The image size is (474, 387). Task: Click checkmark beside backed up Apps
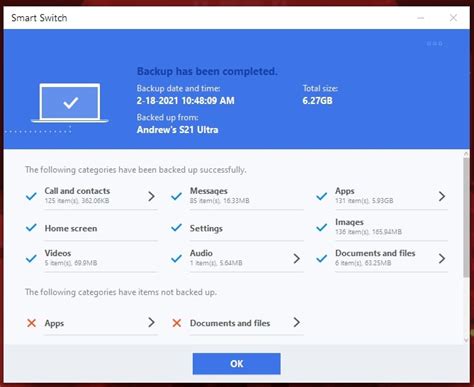tap(322, 196)
